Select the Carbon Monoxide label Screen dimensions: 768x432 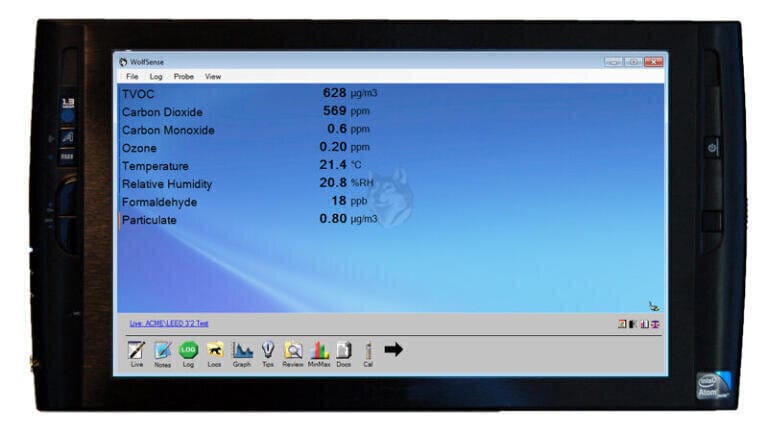pyautogui.click(x=168, y=130)
